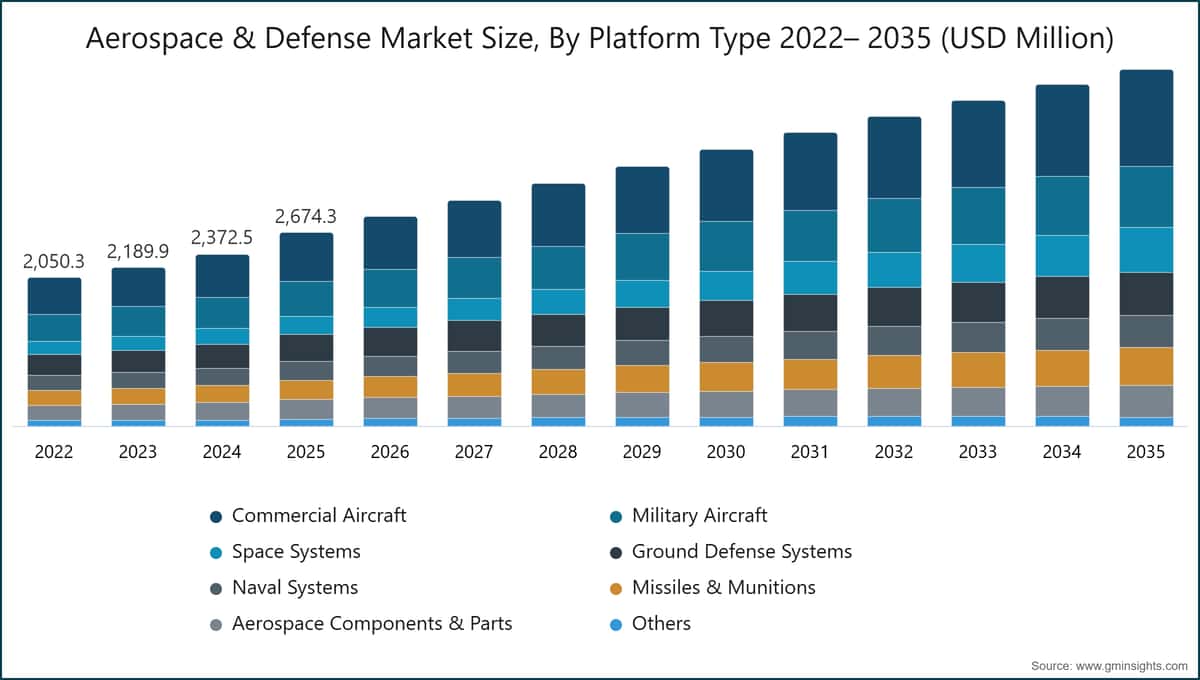
Task: Click the 2,050.3 value above the 2022 bar
Action: pyautogui.click(x=54, y=261)
